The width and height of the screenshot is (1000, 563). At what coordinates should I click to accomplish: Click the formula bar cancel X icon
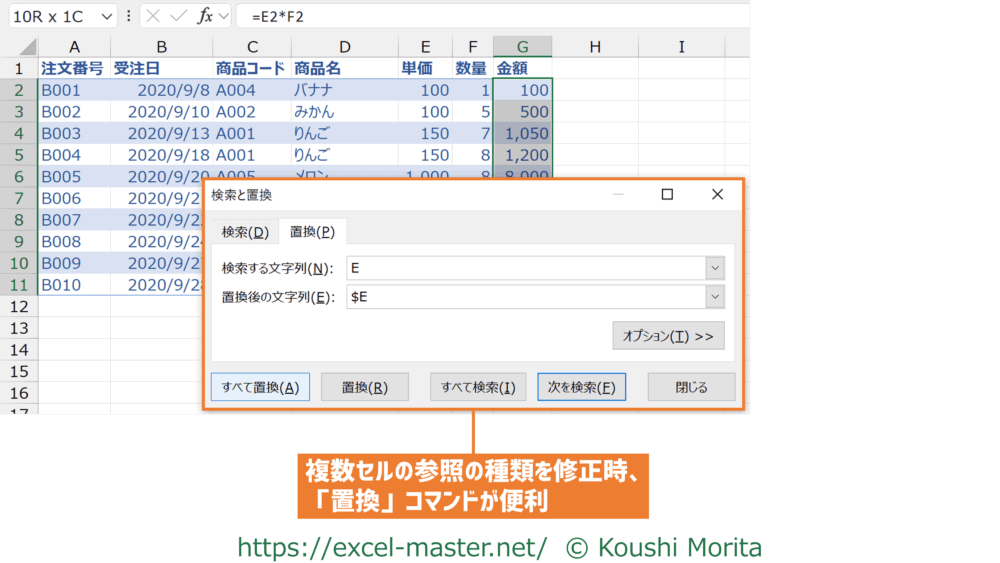(x=154, y=17)
